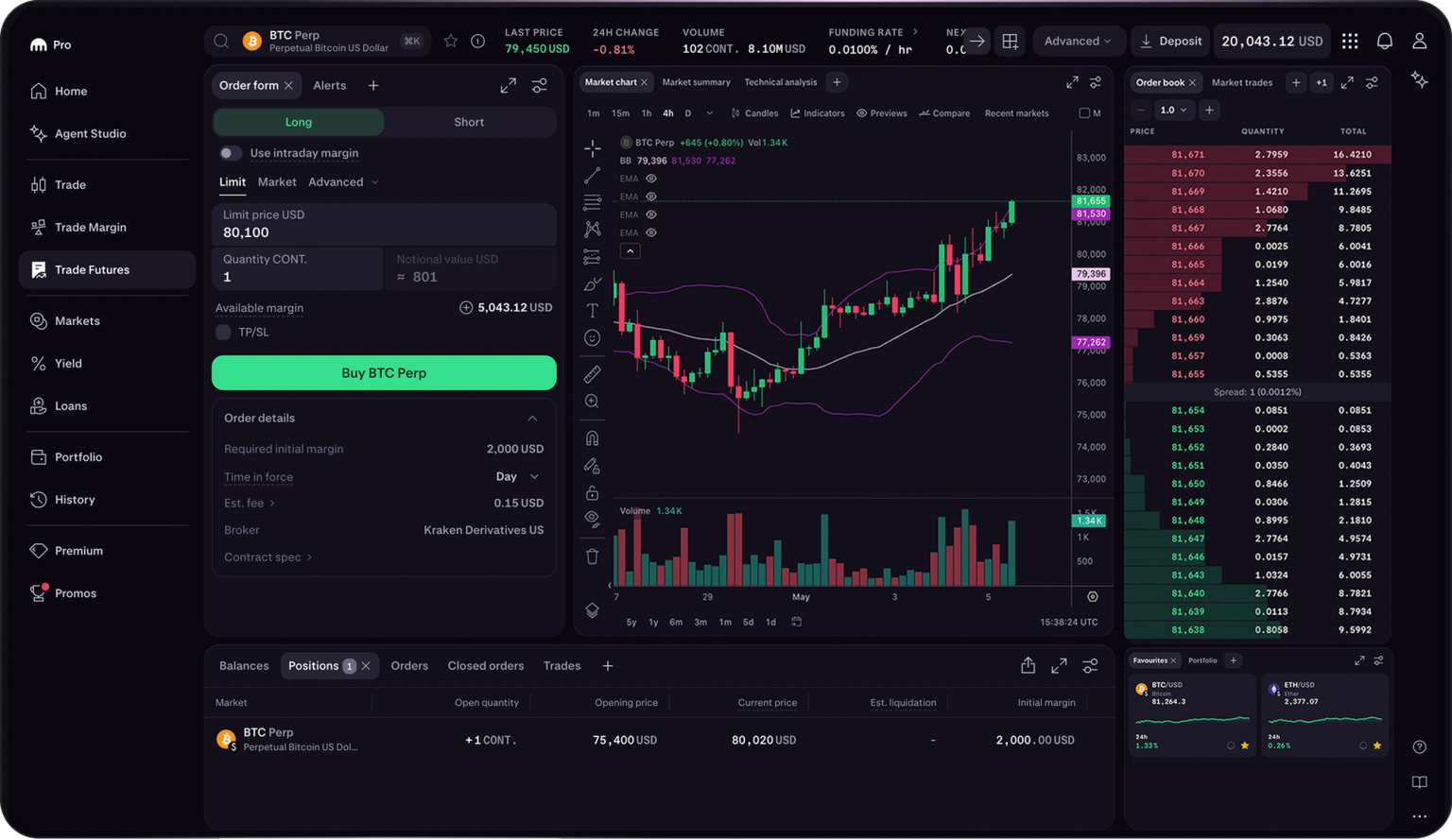Image resolution: width=1452 pixels, height=840 pixels.
Task: Add BTC Perp to favourites star
Action: (x=451, y=41)
